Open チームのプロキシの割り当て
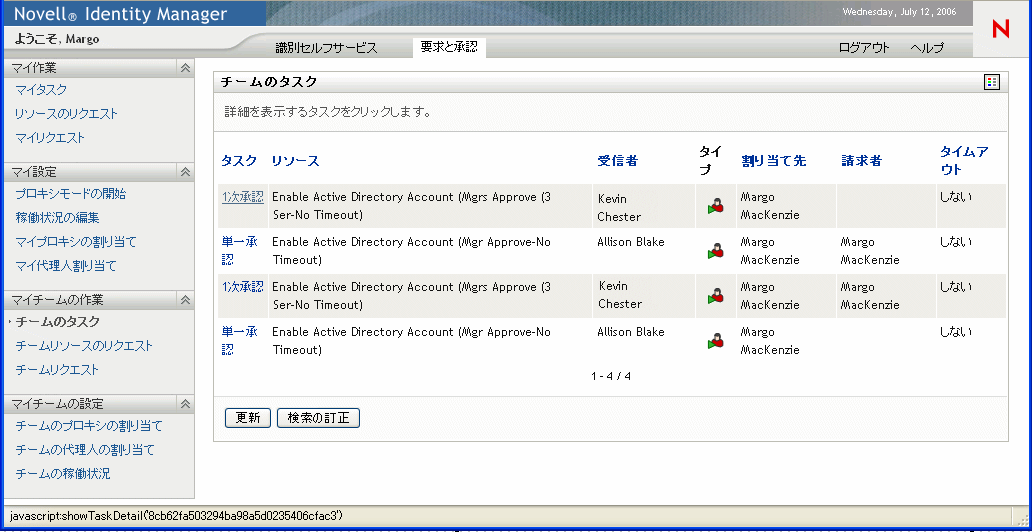The width and height of the screenshot is (1032, 532). coord(89,426)
